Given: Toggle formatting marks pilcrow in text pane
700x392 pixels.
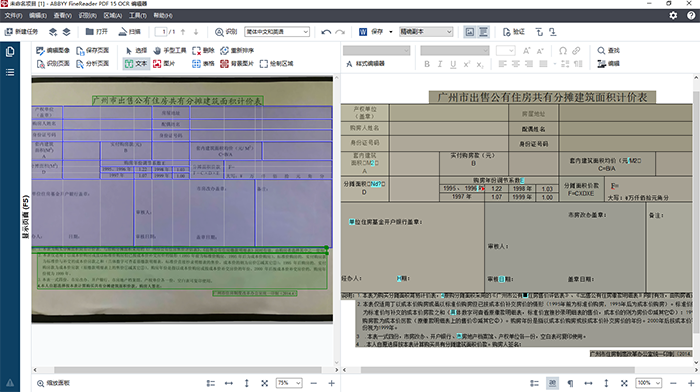Looking at the screenshot, I should point(570,383).
